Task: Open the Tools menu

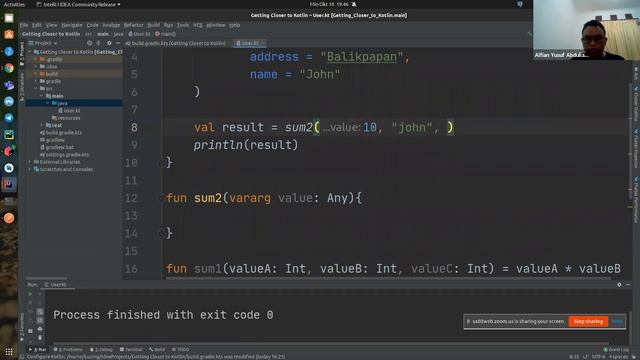Action: (183, 25)
